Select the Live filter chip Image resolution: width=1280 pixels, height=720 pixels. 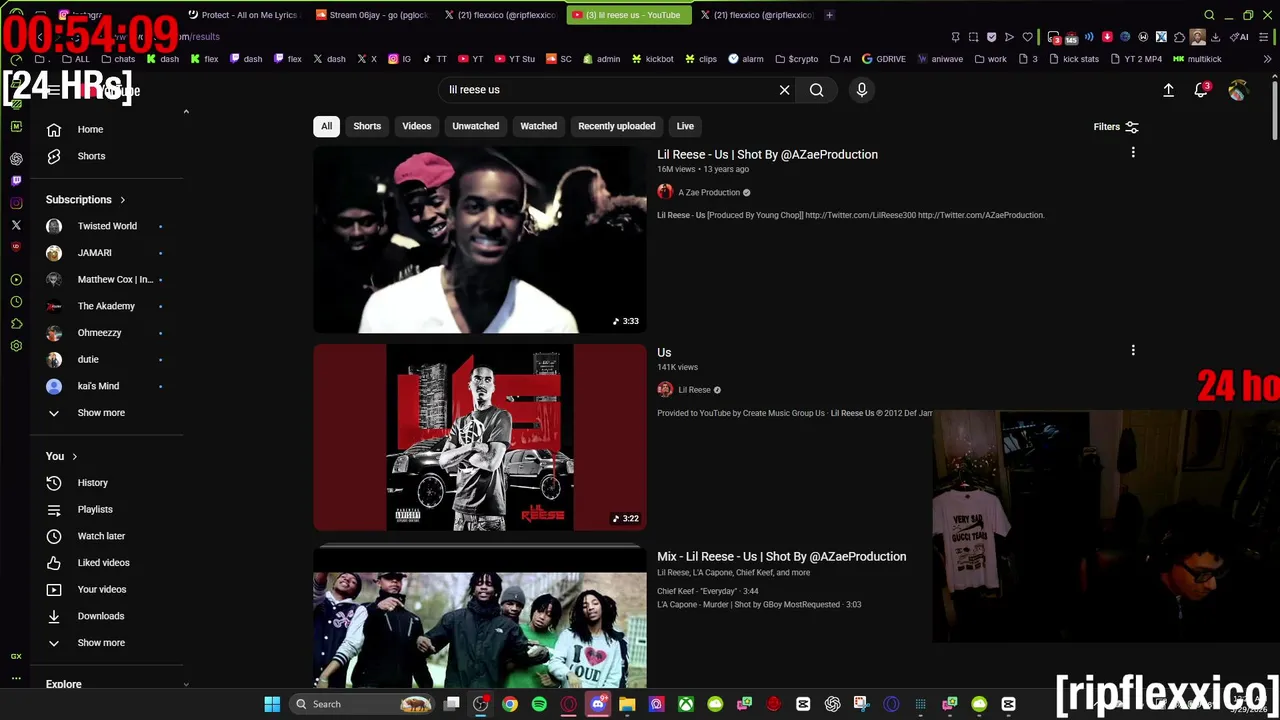click(685, 126)
